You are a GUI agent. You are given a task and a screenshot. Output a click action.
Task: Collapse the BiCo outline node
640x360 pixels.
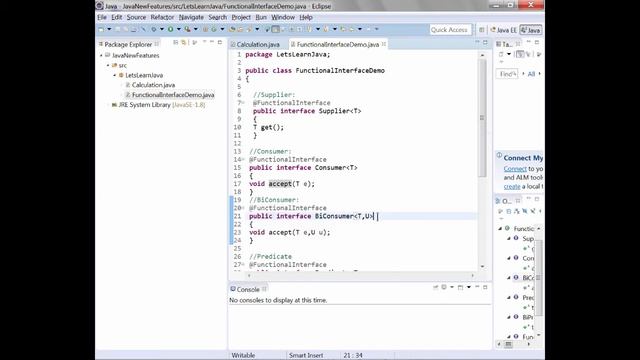pyautogui.click(x=509, y=278)
